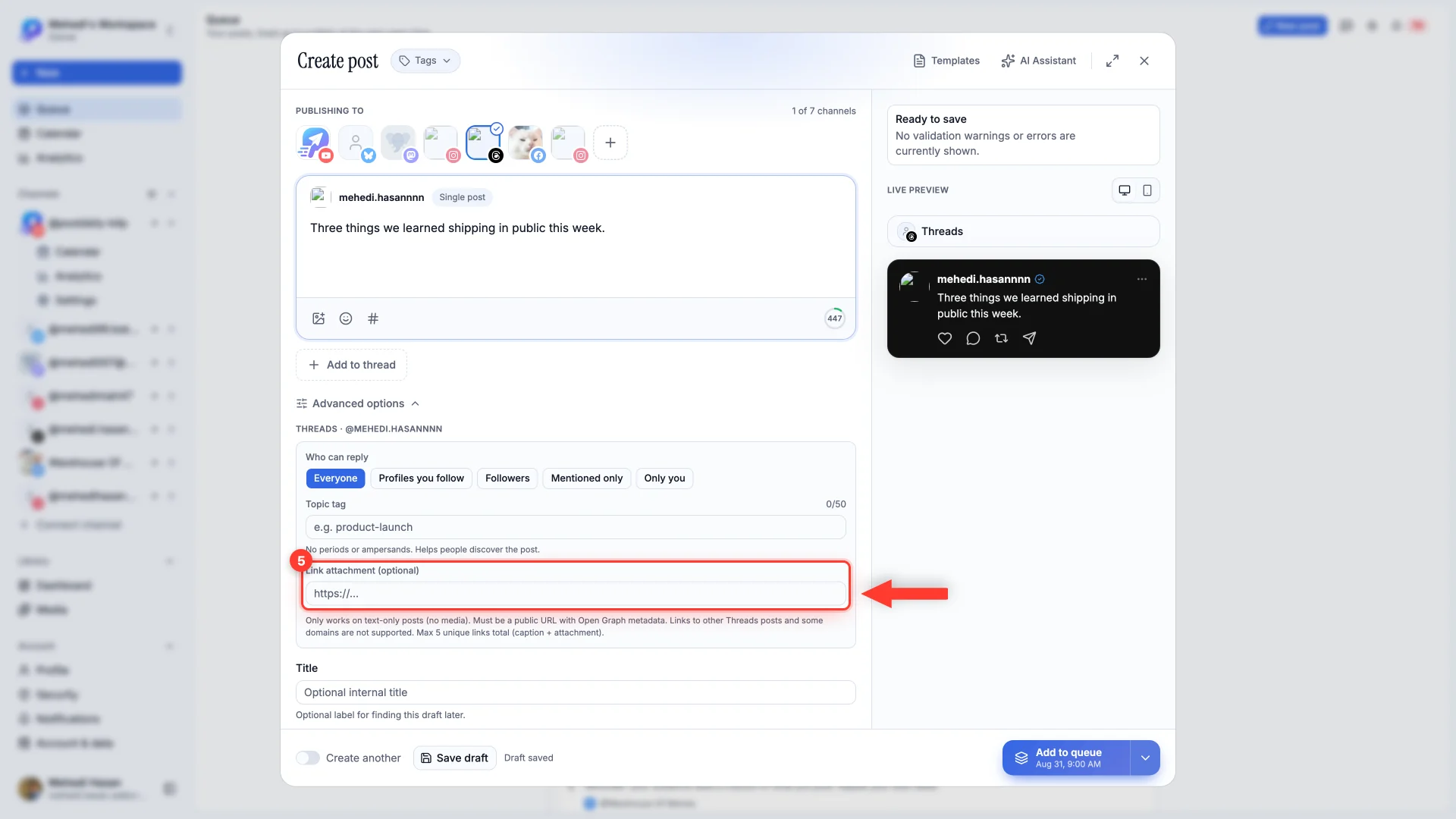Select the YouTube channel avatar
Screen dimensions: 1456x819
(314, 143)
